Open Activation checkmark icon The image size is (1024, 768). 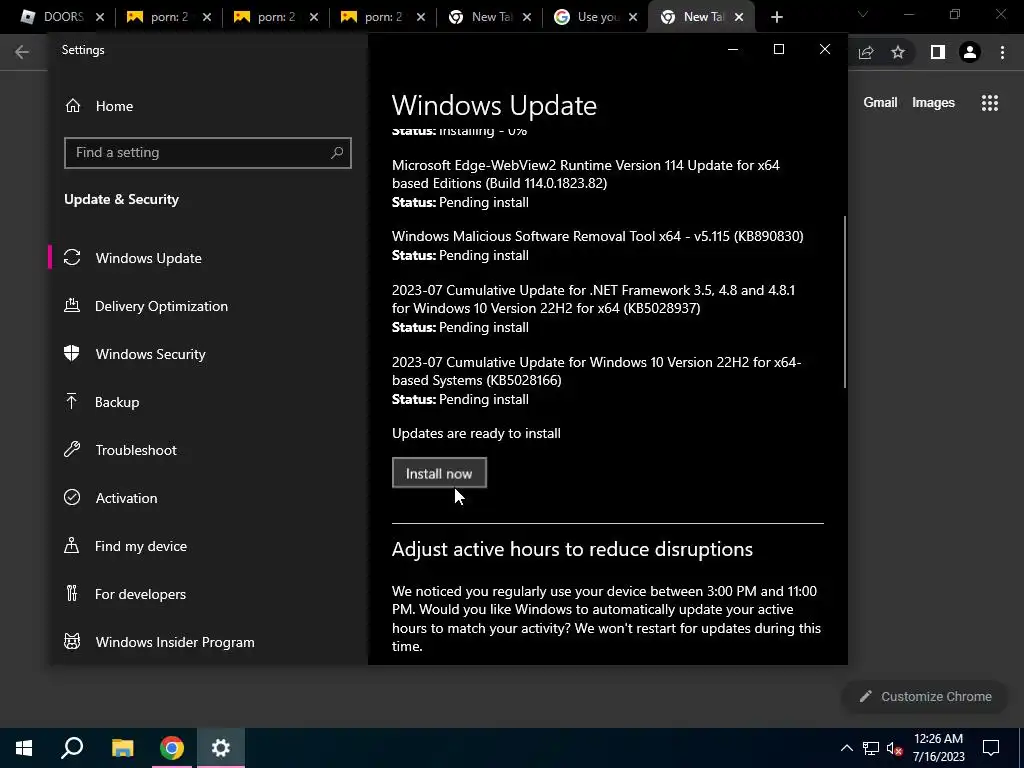coord(72,498)
